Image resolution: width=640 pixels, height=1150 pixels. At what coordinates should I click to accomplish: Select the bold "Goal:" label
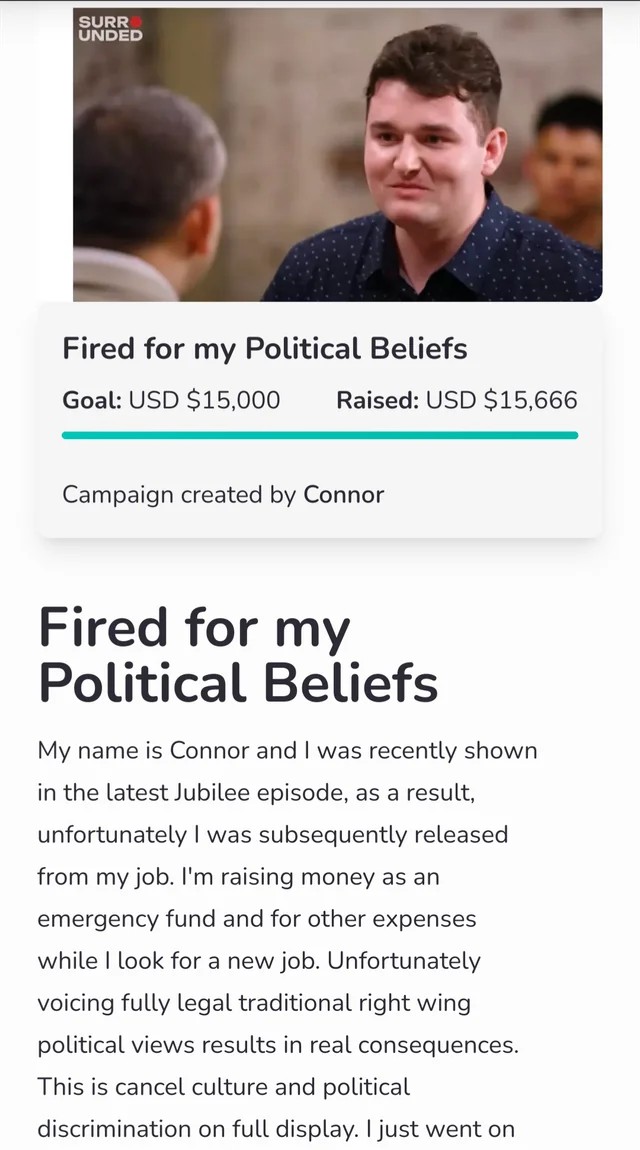(92, 401)
